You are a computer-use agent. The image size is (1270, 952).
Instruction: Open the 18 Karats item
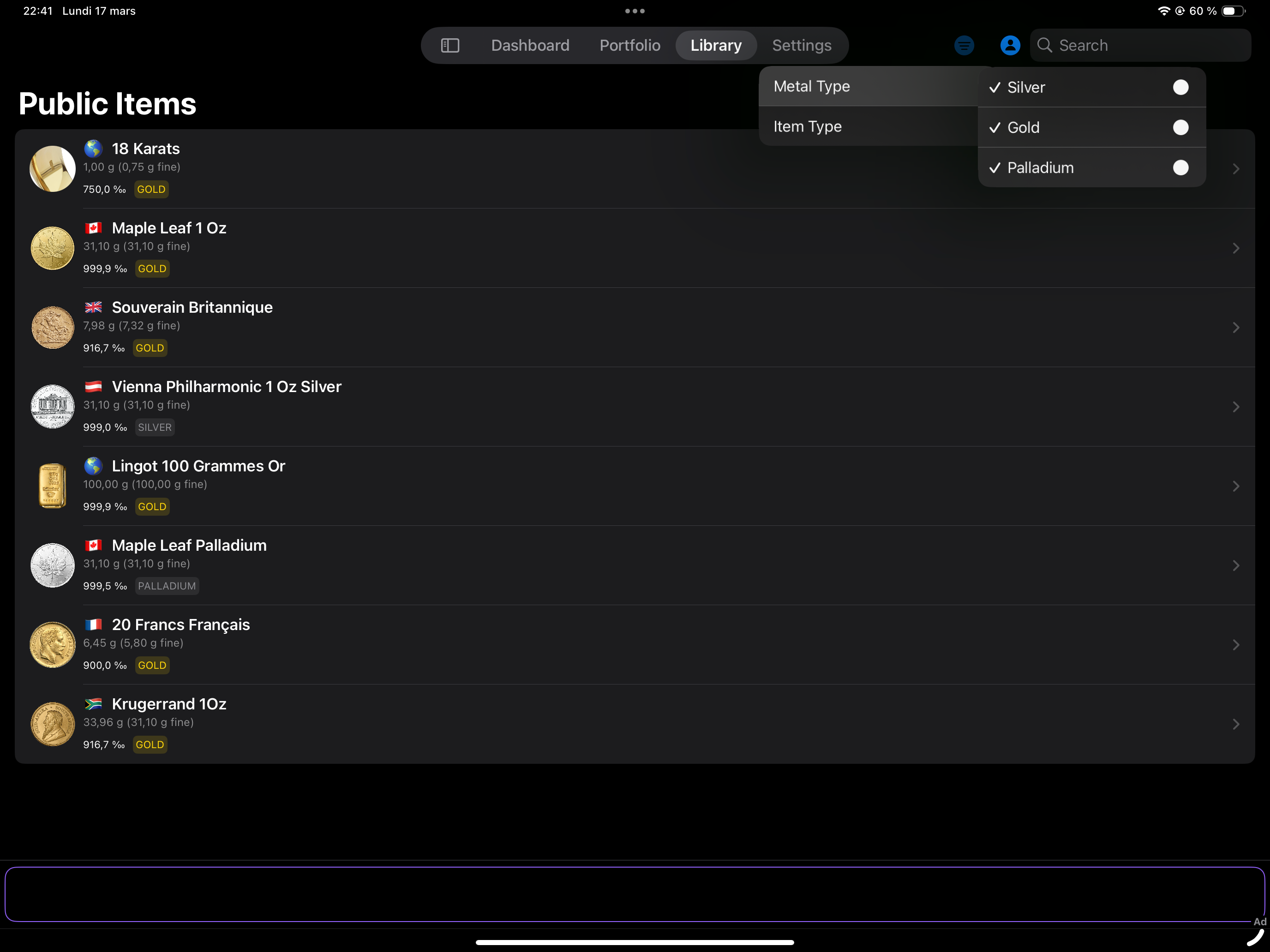pyautogui.click(x=635, y=169)
